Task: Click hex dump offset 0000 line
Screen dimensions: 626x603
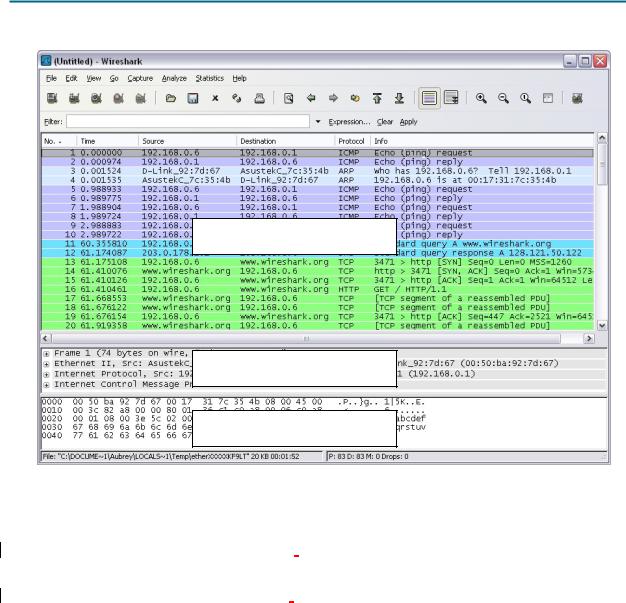Action: pyautogui.click(x=233, y=402)
